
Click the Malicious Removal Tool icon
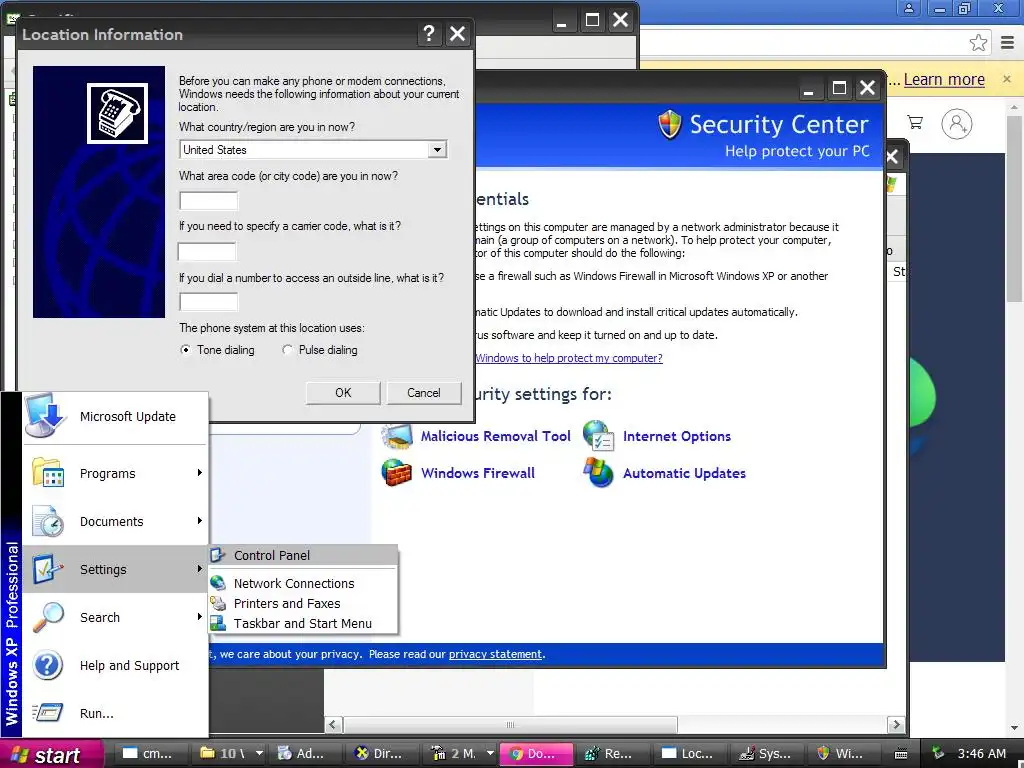[x=397, y=436]
